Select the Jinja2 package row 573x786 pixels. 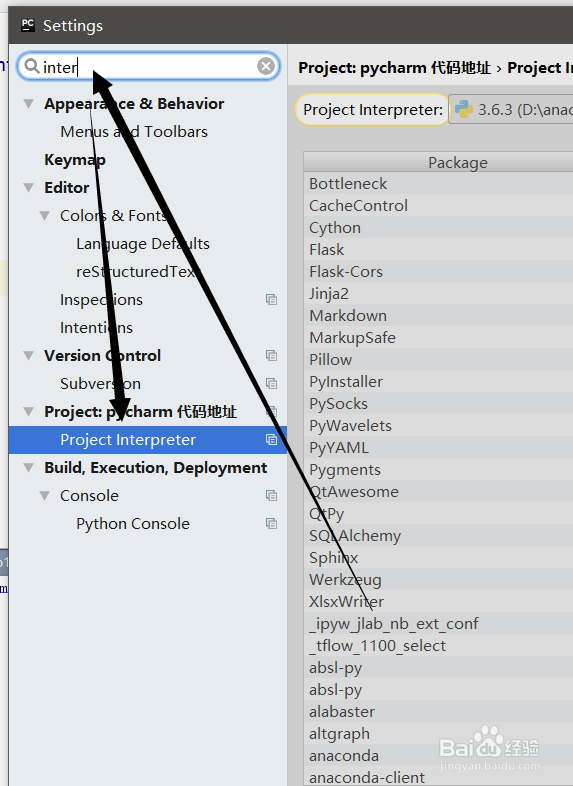coord(438,294)
